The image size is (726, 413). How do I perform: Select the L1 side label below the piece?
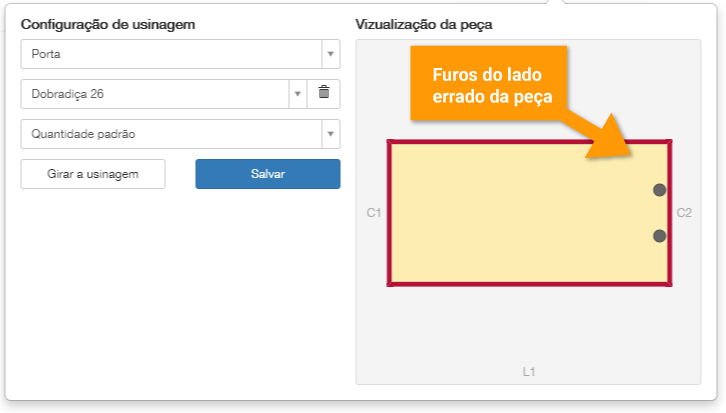[x=529, y=372]
